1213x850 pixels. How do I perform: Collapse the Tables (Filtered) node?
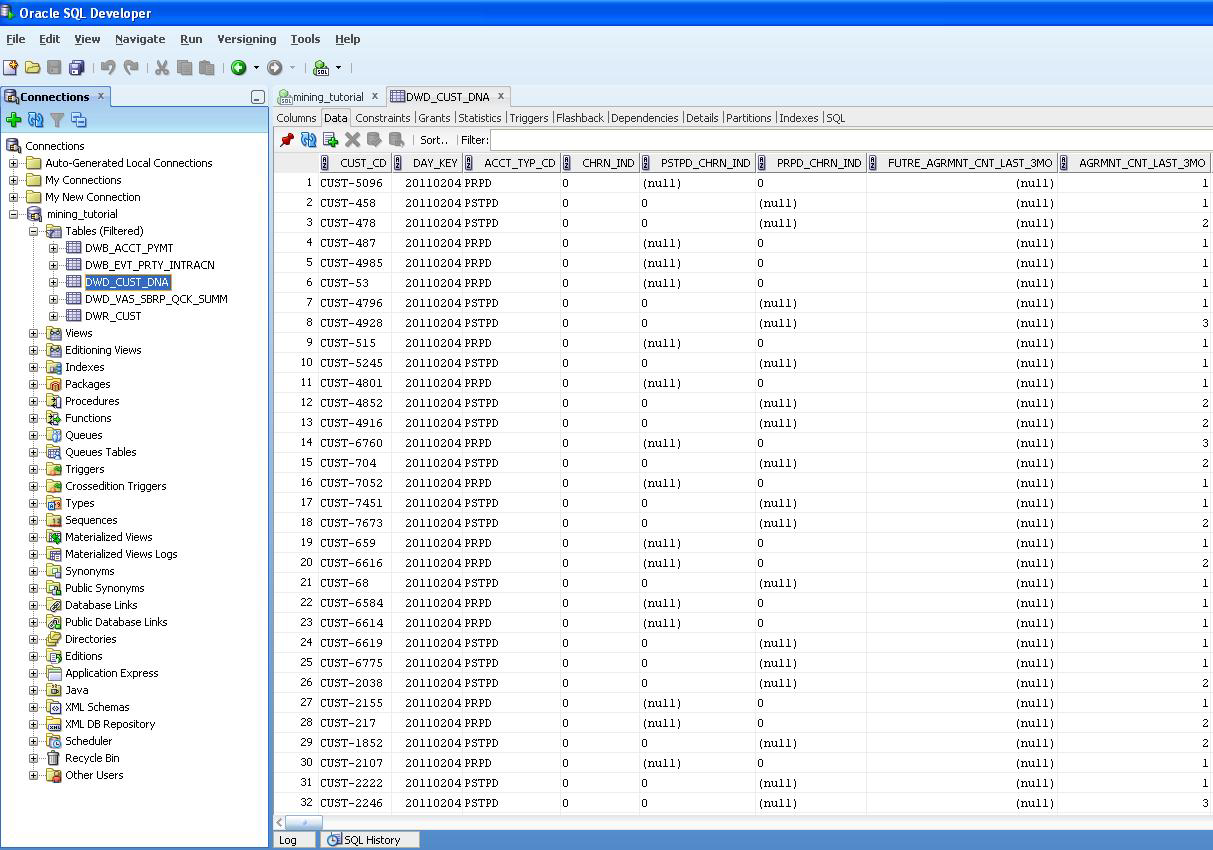[34, 231]
